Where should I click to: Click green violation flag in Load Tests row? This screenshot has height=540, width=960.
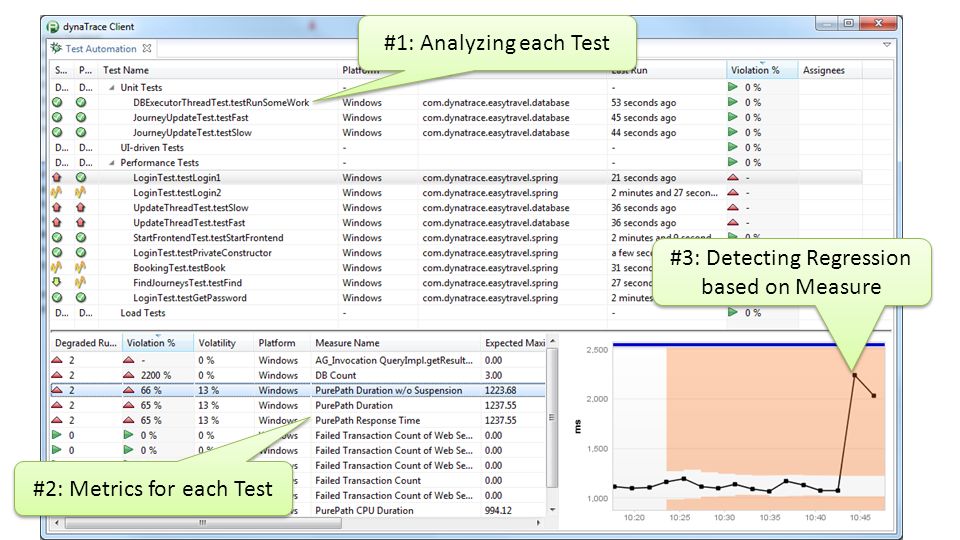[733, 312]
